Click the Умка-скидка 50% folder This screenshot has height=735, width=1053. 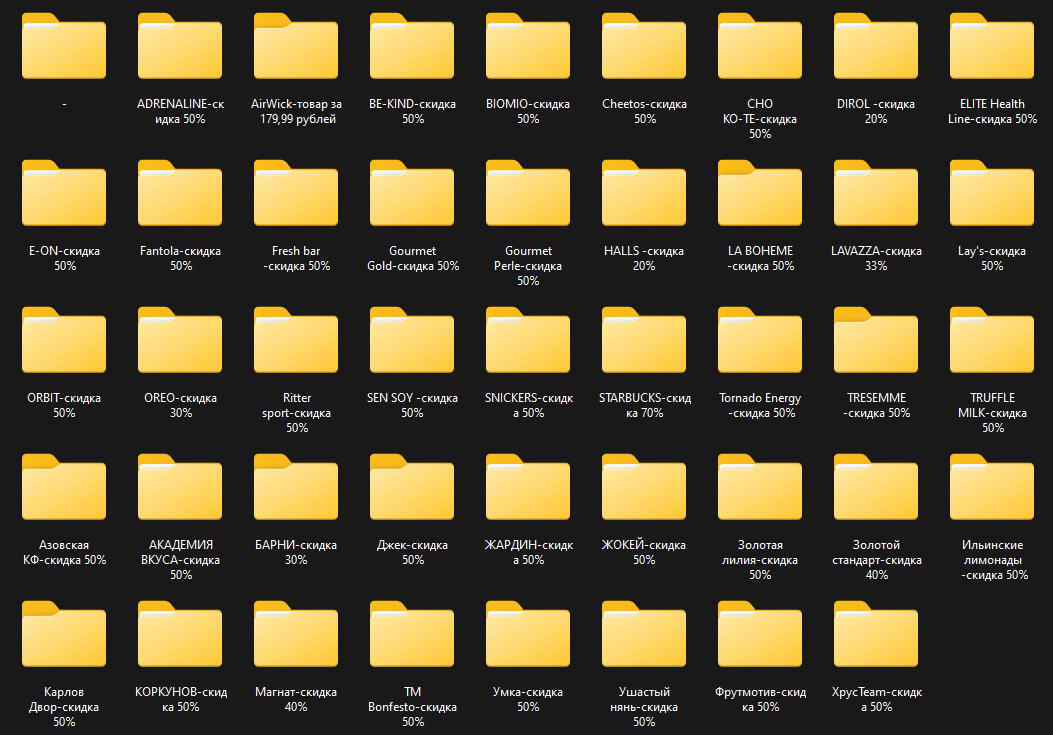pyautogui.click(x=528, y=634)
